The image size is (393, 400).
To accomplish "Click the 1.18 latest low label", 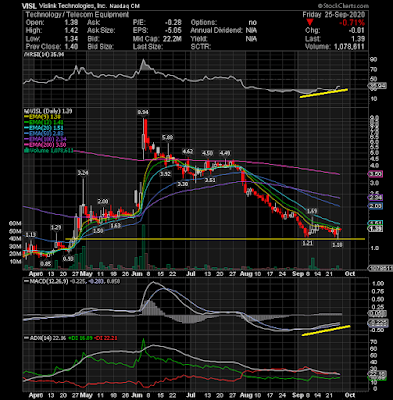I will pos(338,245).
